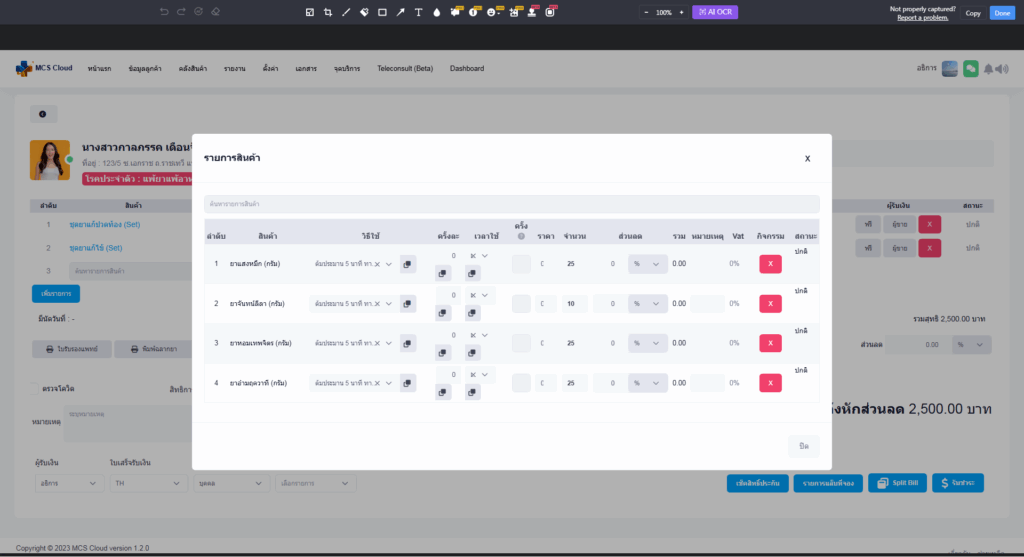This screenshot has height=557, width=1024.
Task: Select the blur droplet tool
Action: [436, 12]
